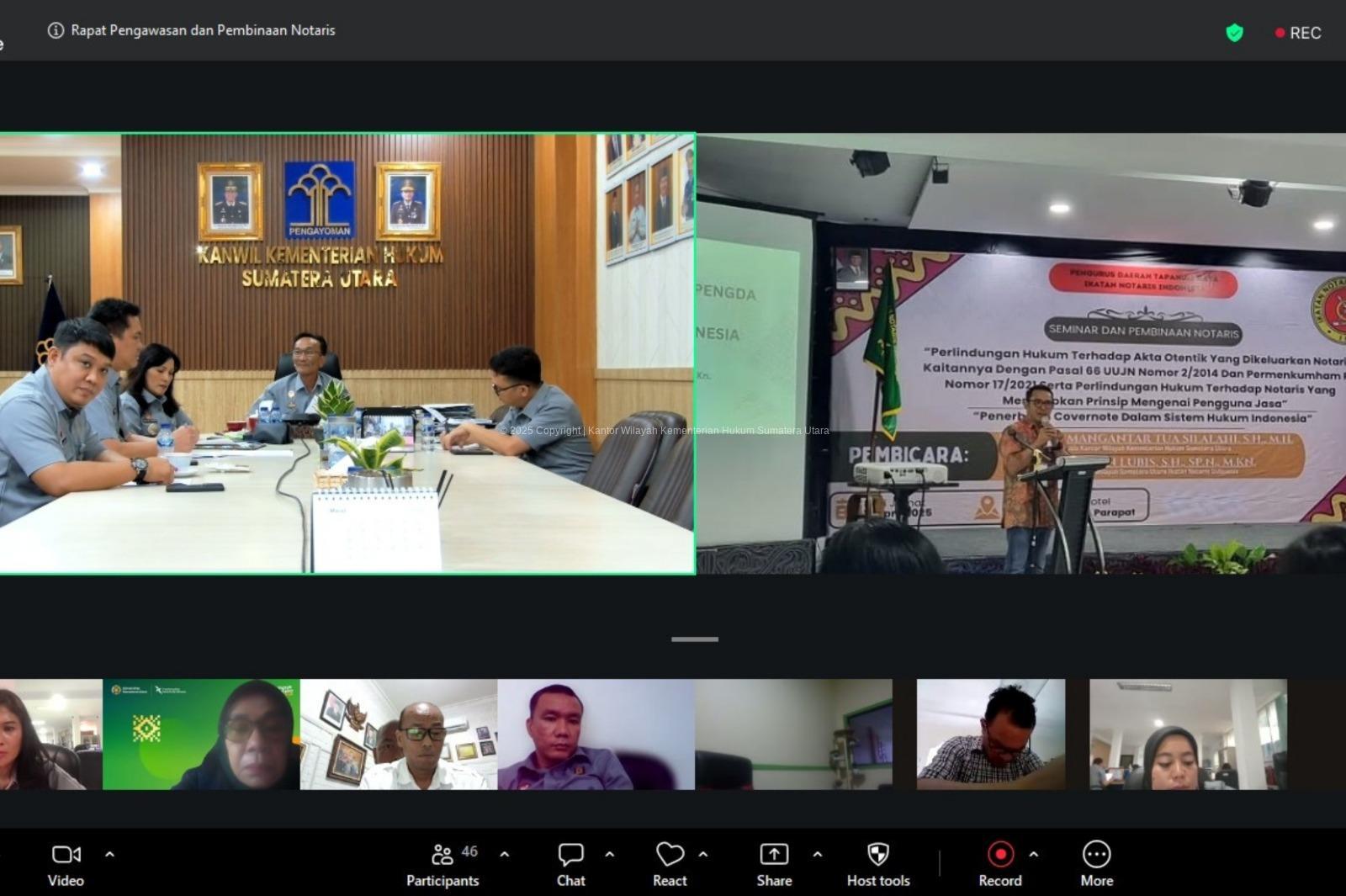This screenshot has height=896, width=1346.
Task: Click the green encryption shield icon
Action: [1234, 33]
